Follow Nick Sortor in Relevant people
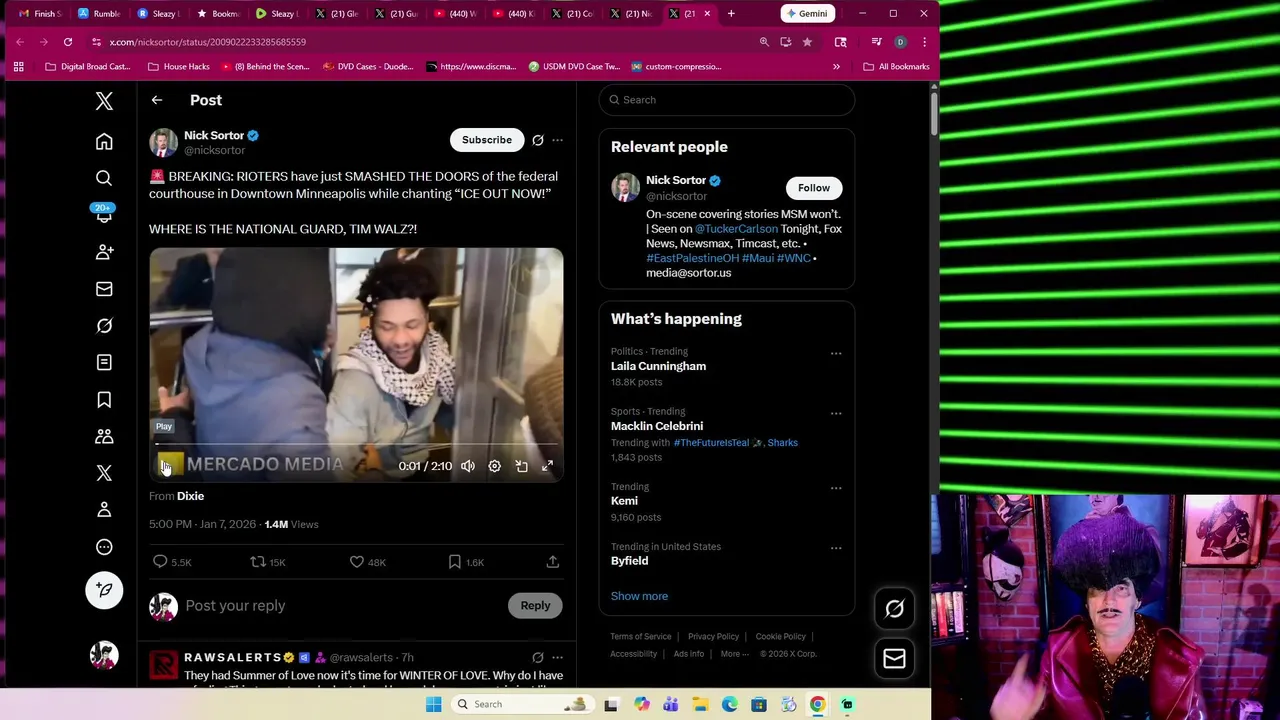 pyautogui.click(x=814, y=188)
